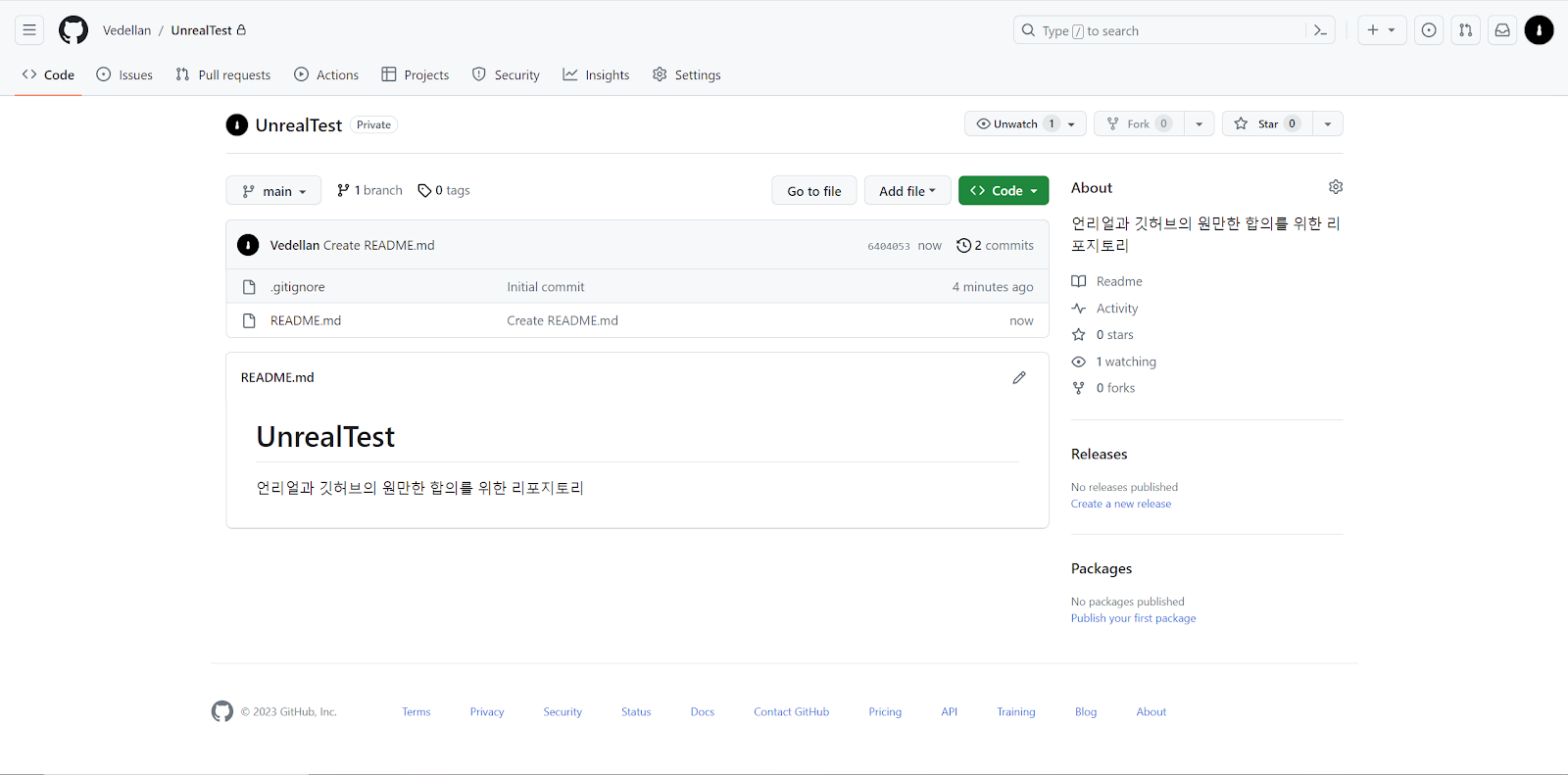Viewport: 1568px width, 775px height.
Task: Open About settings gear icon
Action: tap(1336, 187)
